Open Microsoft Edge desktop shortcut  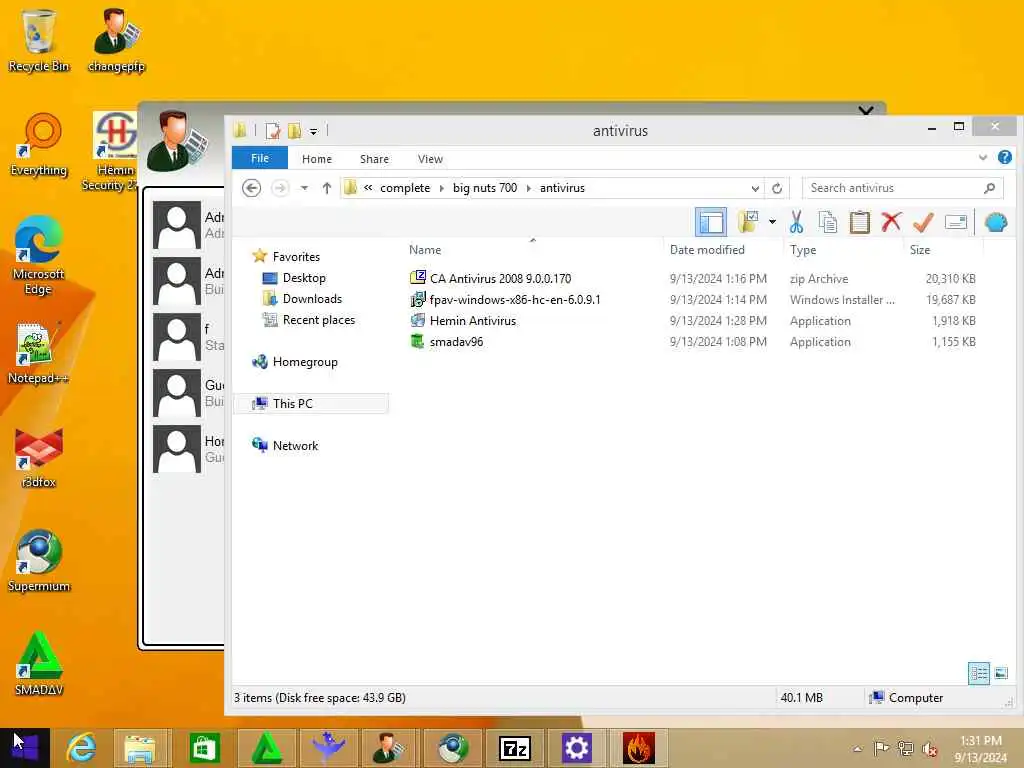[x=39, y=256]
